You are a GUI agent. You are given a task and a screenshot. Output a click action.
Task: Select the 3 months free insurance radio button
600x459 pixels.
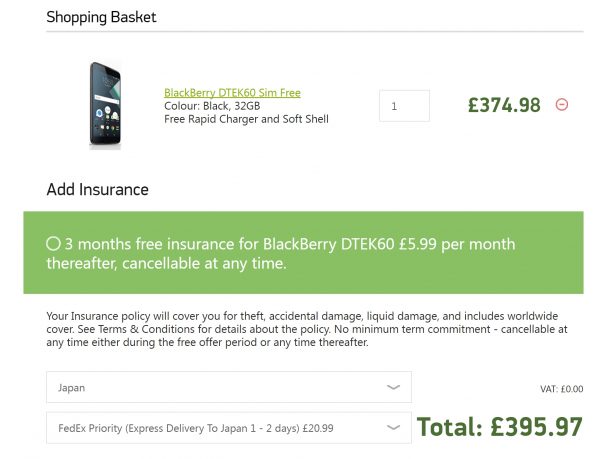click(x=53, y=243)
